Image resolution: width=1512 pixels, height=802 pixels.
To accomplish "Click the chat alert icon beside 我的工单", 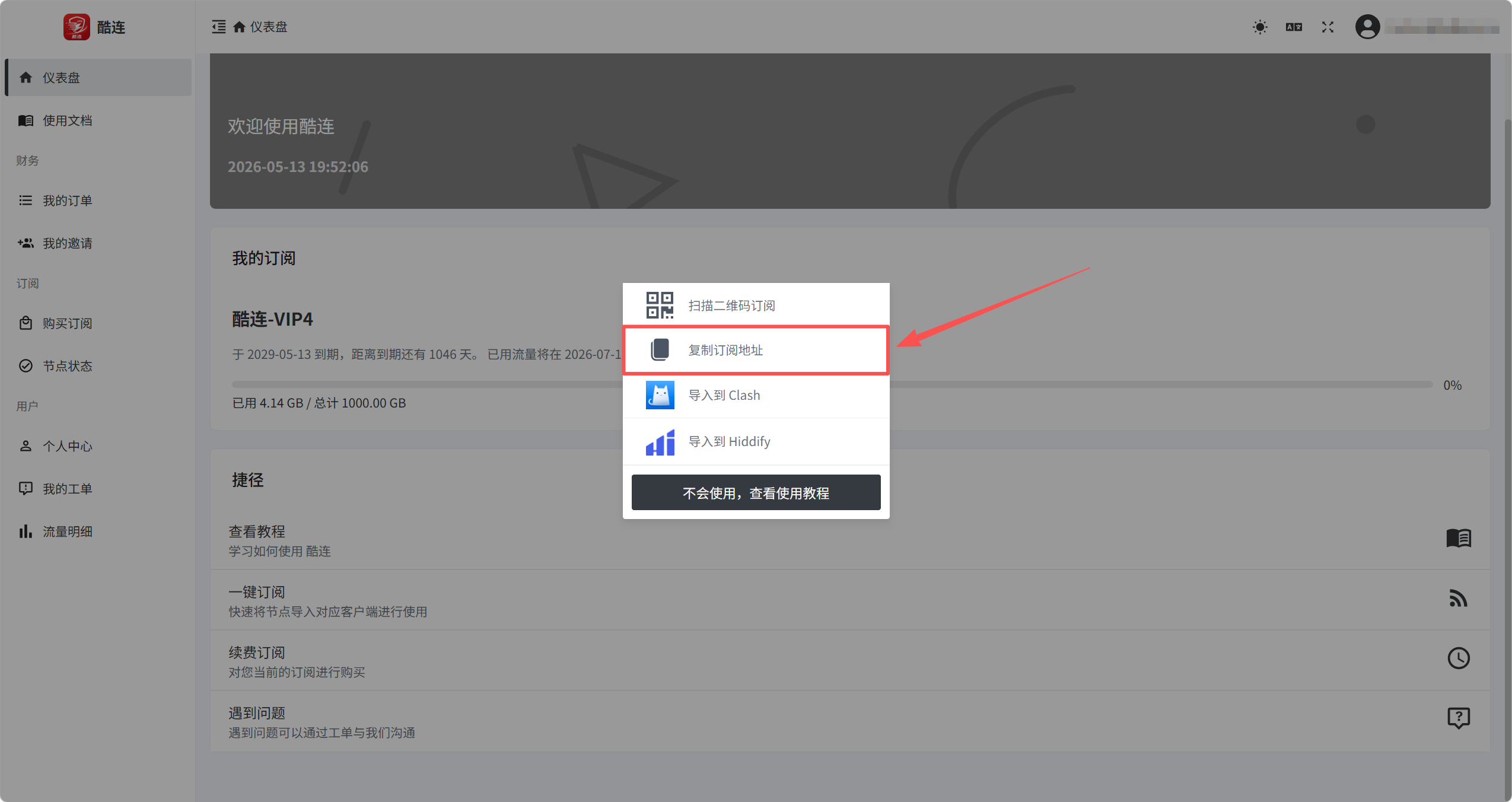I will [26, 489].
